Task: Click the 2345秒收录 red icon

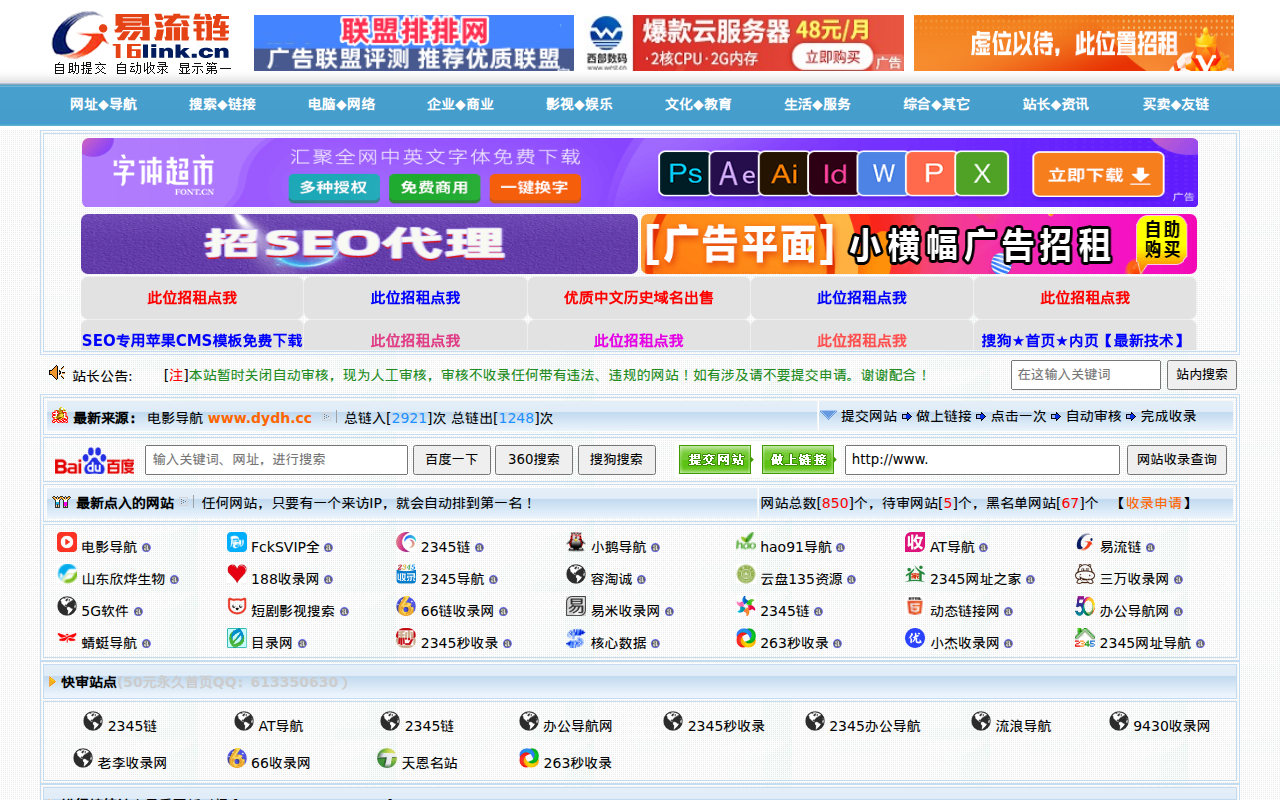Action: pyautogui.click(x=406, y=639)
